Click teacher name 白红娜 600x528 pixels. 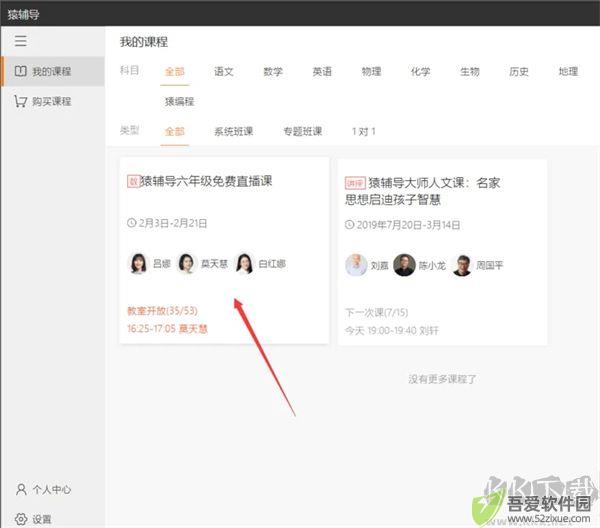272,264
